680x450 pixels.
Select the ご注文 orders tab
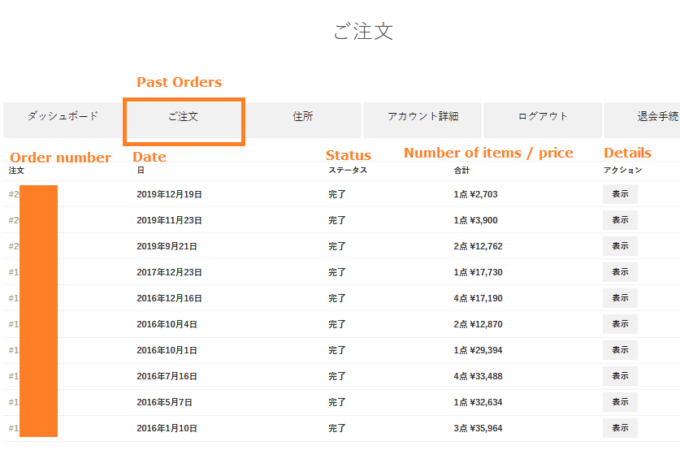tap(183, 117)
